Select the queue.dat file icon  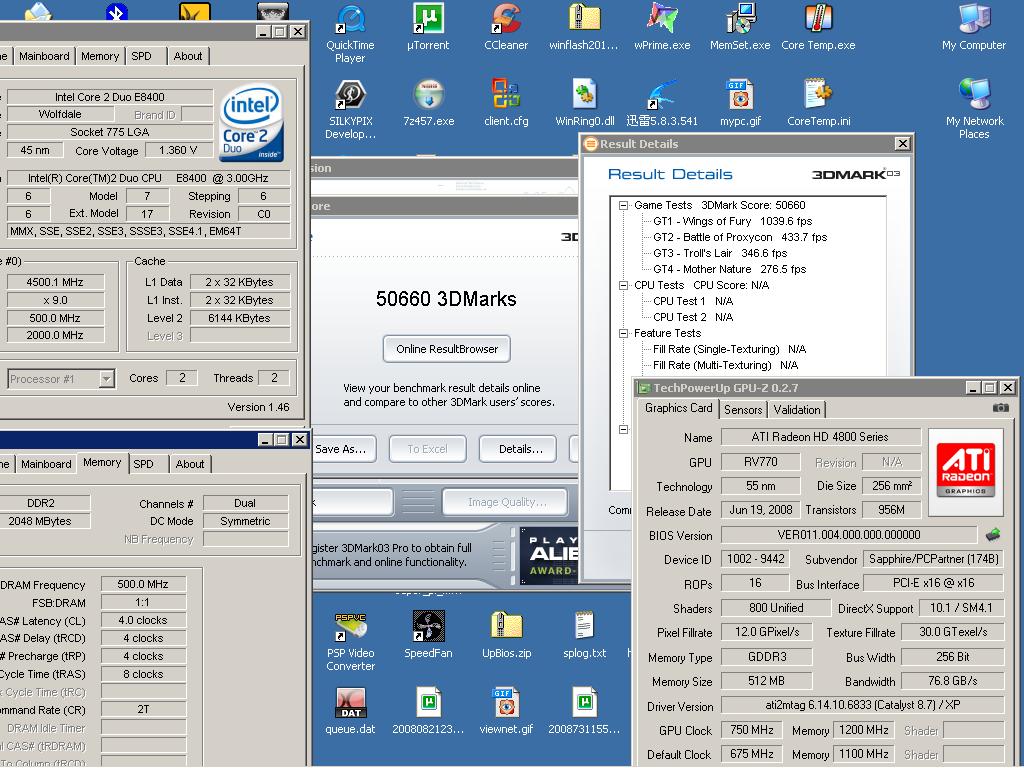point(350,703)
